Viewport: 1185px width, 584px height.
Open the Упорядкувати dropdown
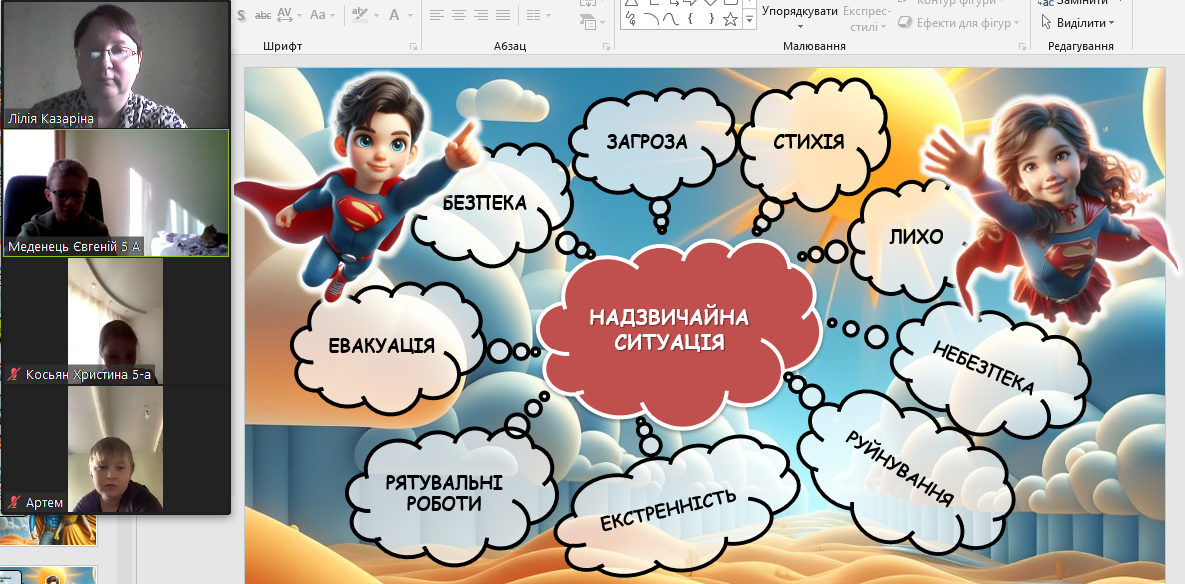pyautogui.click(x=800, y=17)
